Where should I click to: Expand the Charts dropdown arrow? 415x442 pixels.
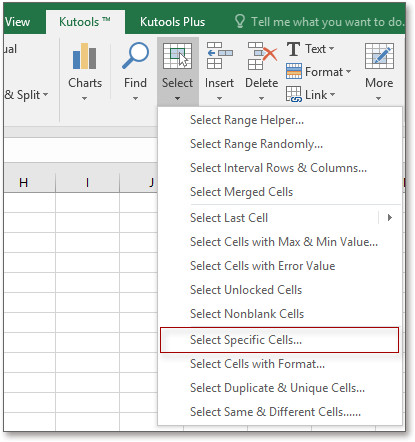[84, 99]
